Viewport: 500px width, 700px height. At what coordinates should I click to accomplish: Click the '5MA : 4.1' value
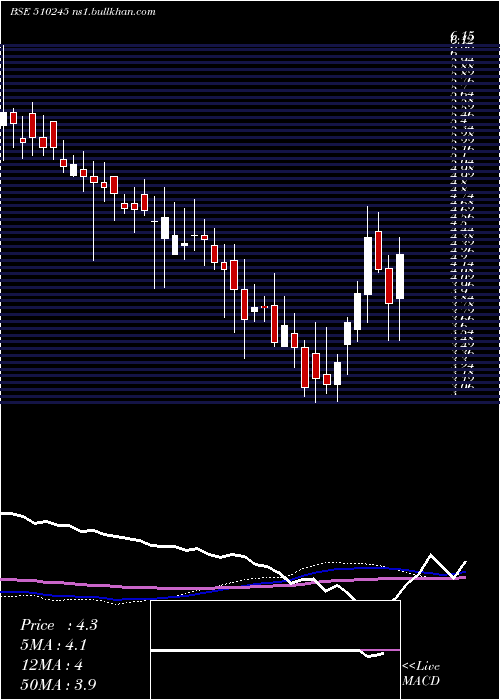tap(54, 645)
